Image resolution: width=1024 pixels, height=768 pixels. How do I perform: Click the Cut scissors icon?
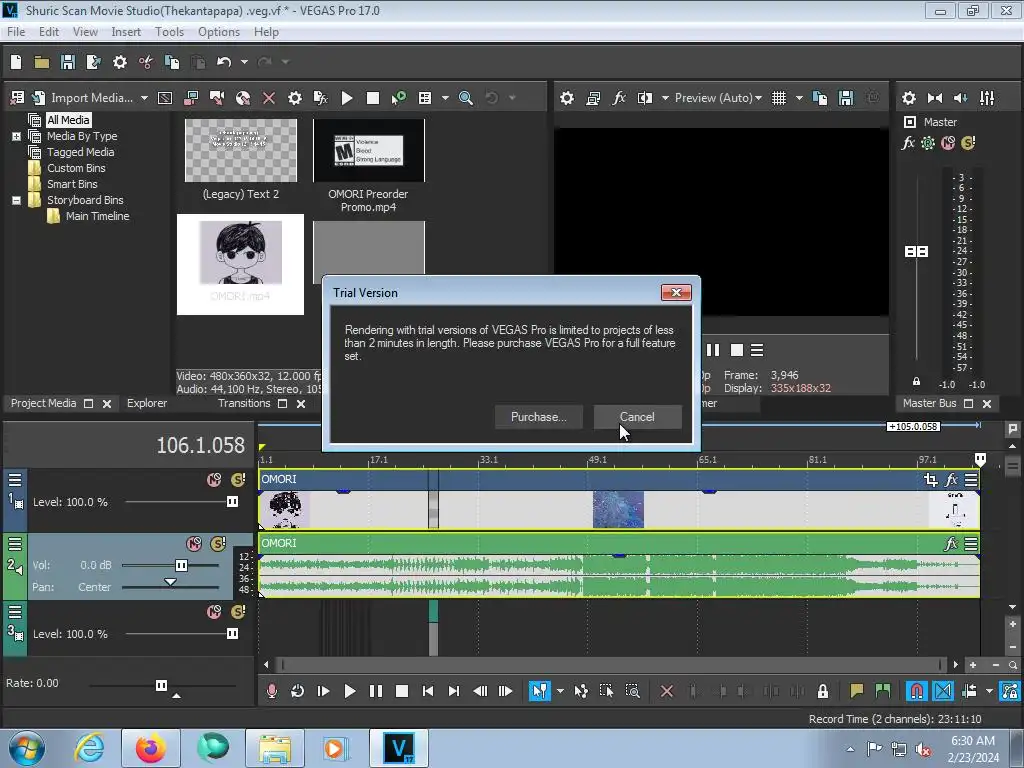146,62
